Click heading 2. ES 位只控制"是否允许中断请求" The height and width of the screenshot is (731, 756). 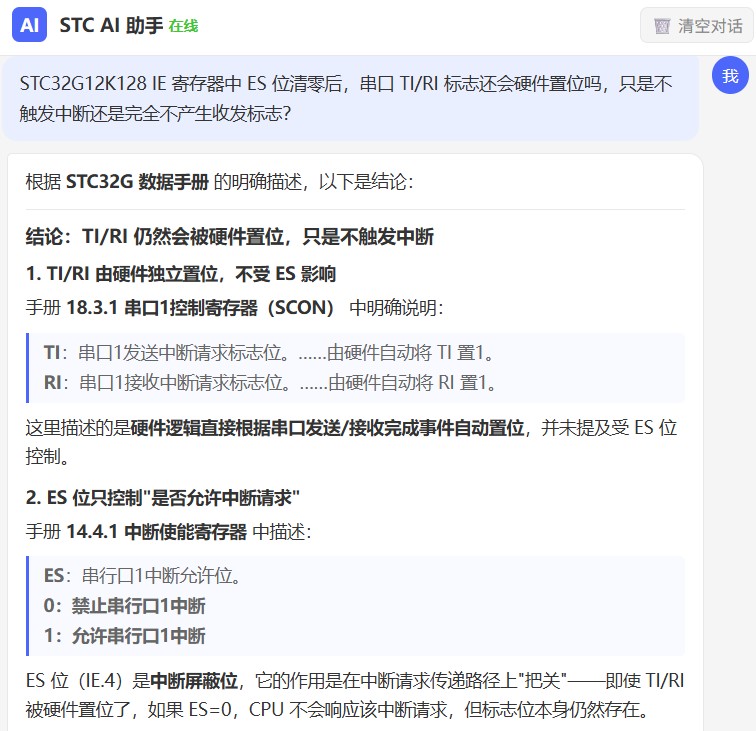pos(162,498)
